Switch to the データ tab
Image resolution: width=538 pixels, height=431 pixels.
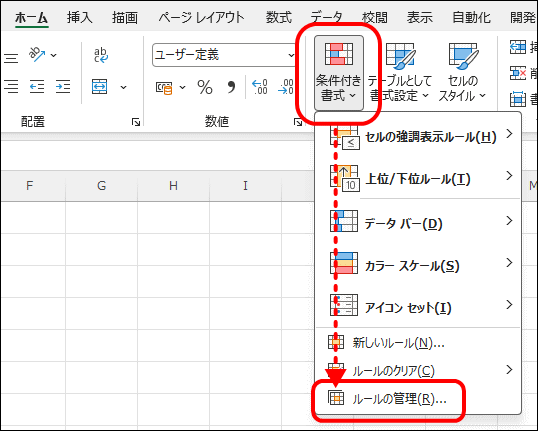[327, 17]
